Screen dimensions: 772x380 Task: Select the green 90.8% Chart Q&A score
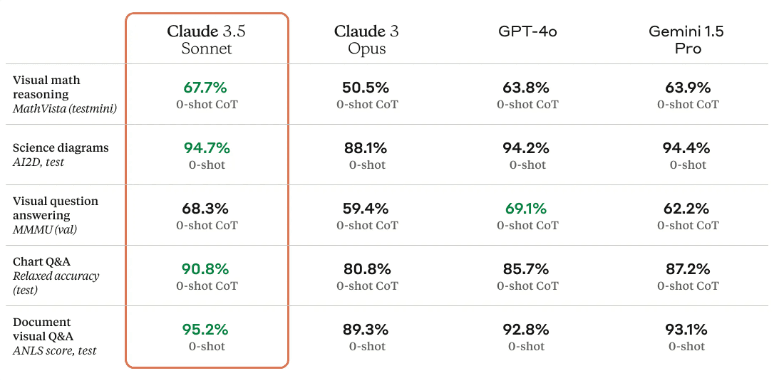point(206,269)
